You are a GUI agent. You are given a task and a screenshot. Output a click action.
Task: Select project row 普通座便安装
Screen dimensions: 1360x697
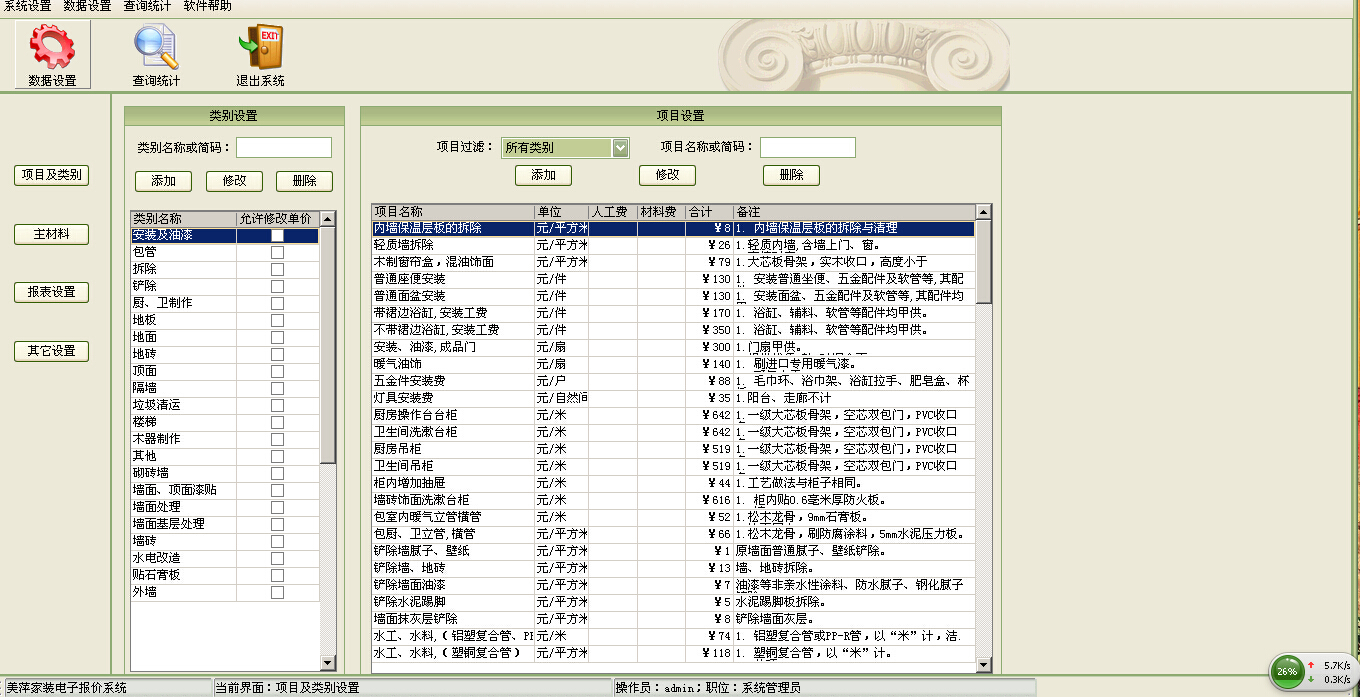[673, 280]
